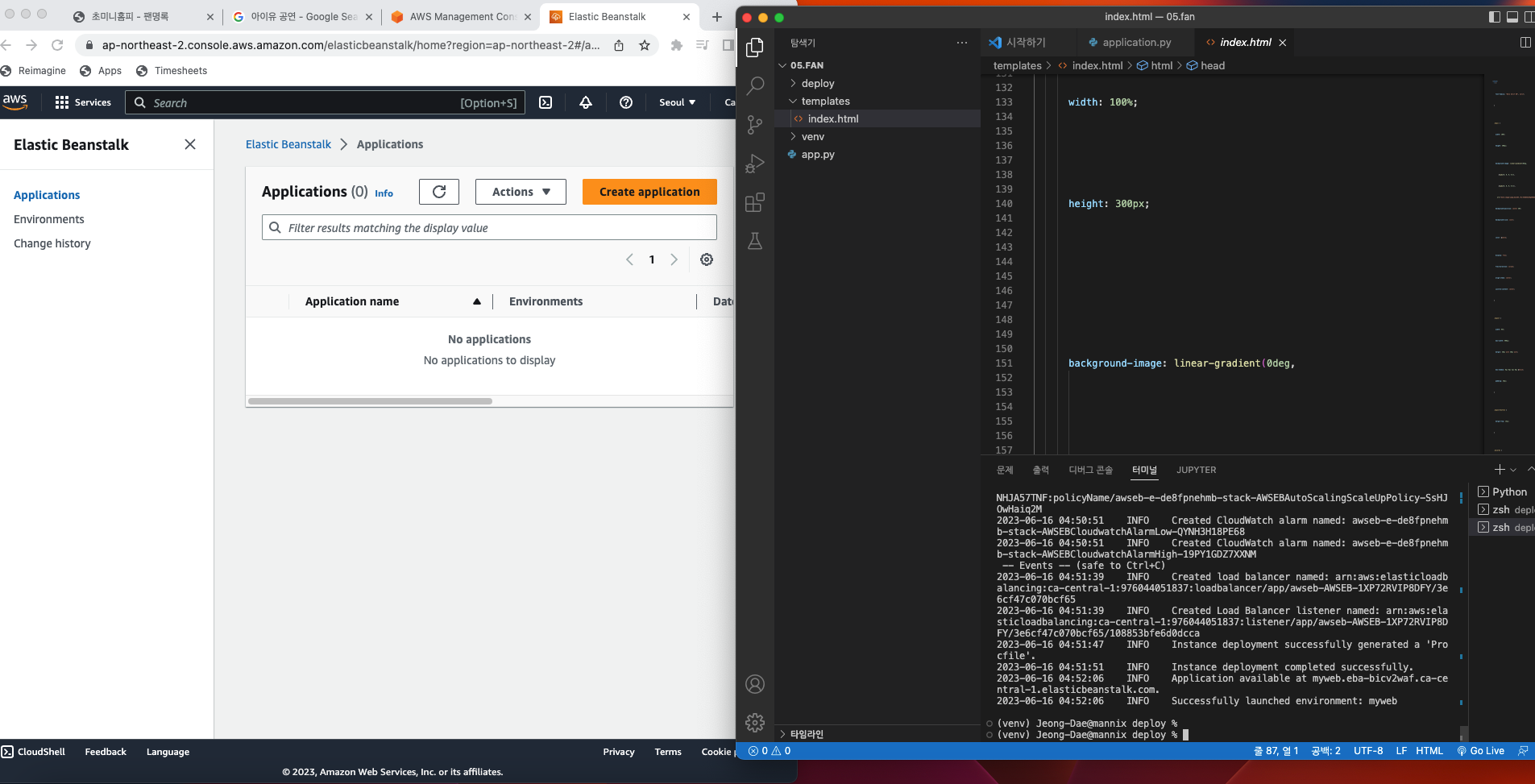
Task: Close the index.html editor tab
Action: click(1283, 43)
